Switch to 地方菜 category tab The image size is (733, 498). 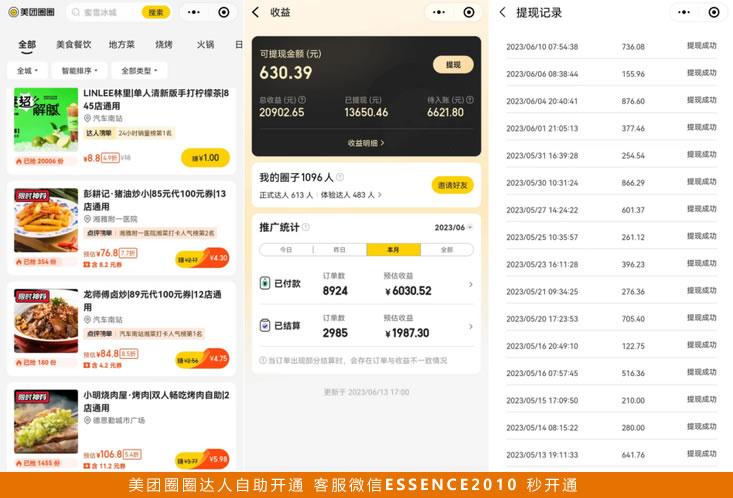(122, 44)
